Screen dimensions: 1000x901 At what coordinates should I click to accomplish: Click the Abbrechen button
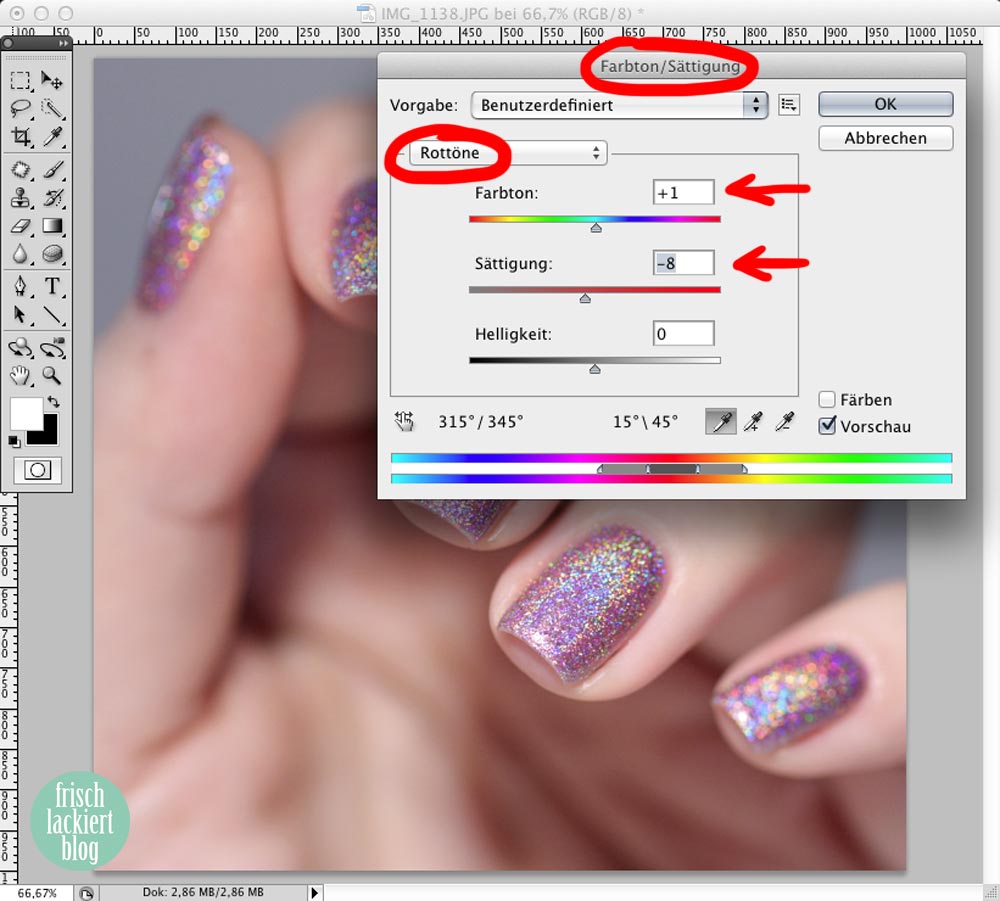click(x=885, y=138)
